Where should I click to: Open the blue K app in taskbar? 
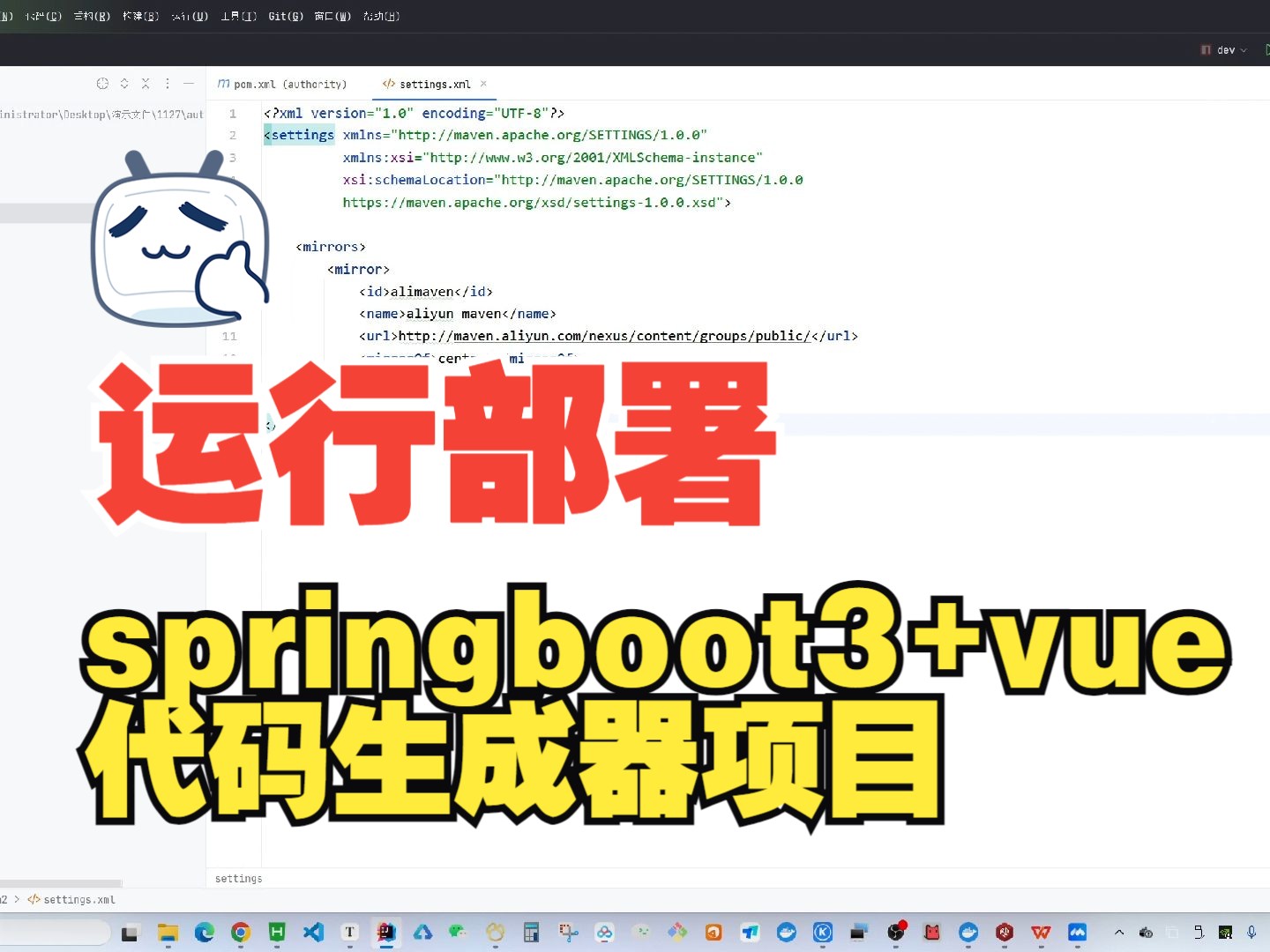pyautogui.click(x=823, y=933)
